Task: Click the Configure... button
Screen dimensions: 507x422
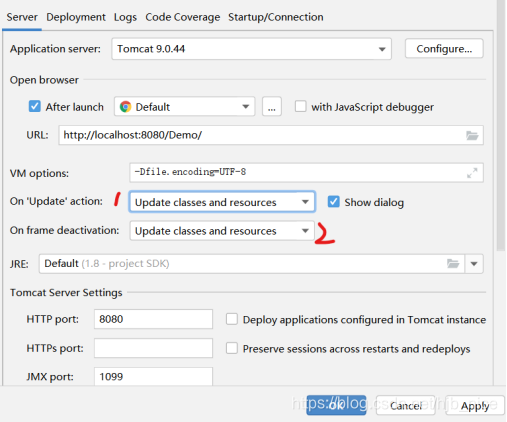Action: click(x=444, y=49)
